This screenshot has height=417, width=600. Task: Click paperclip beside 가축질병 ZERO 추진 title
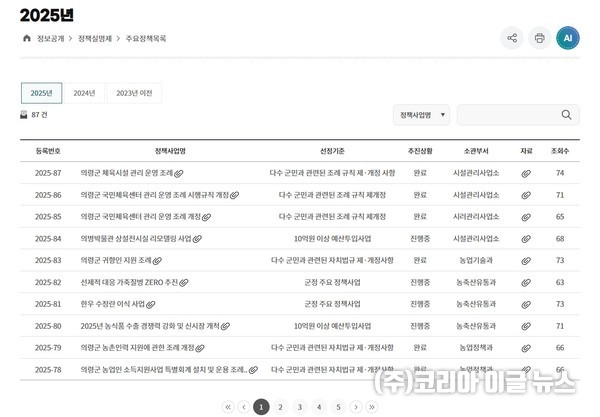(184, 283)
